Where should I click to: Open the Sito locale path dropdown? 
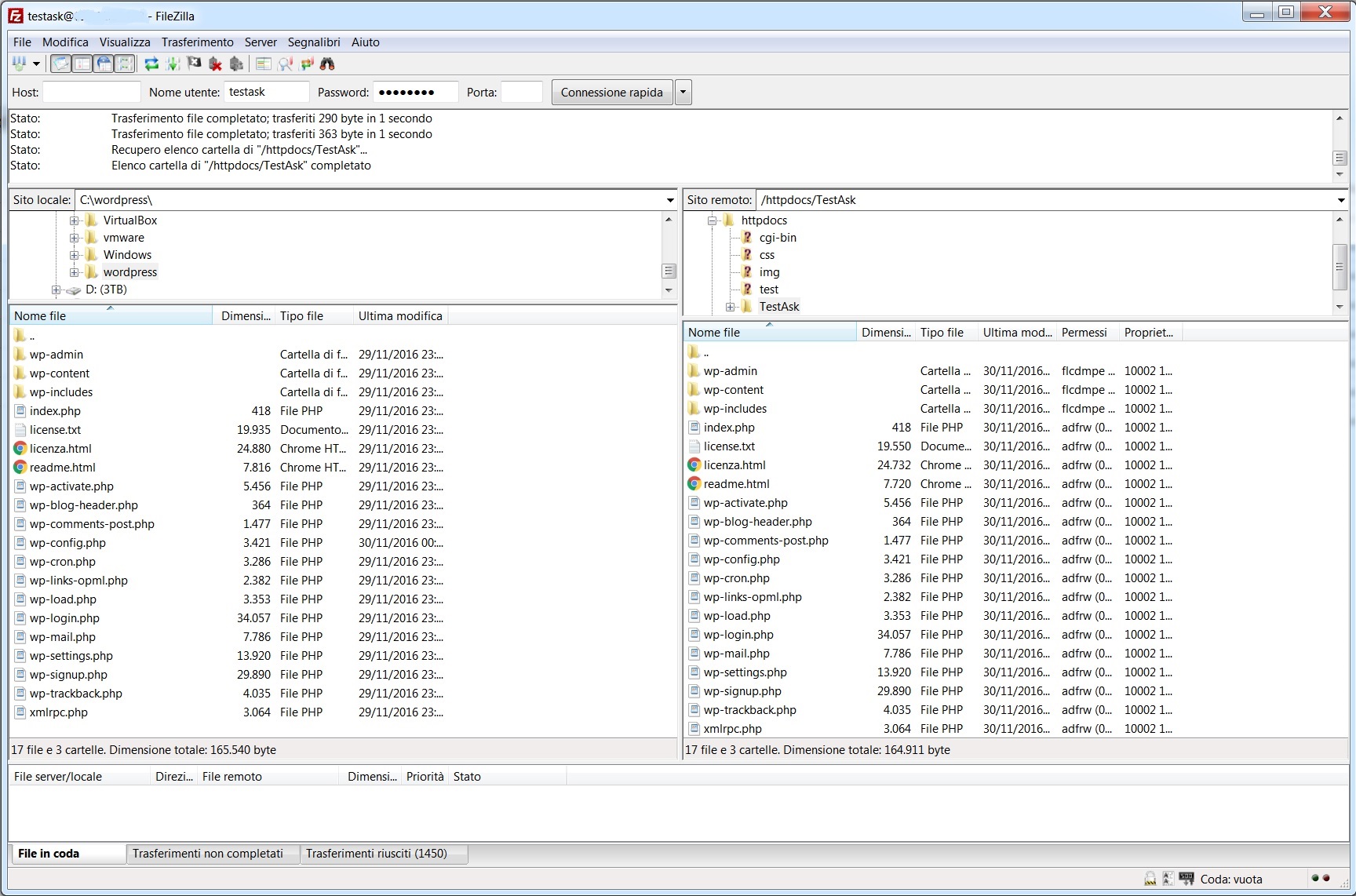[670, 200]
